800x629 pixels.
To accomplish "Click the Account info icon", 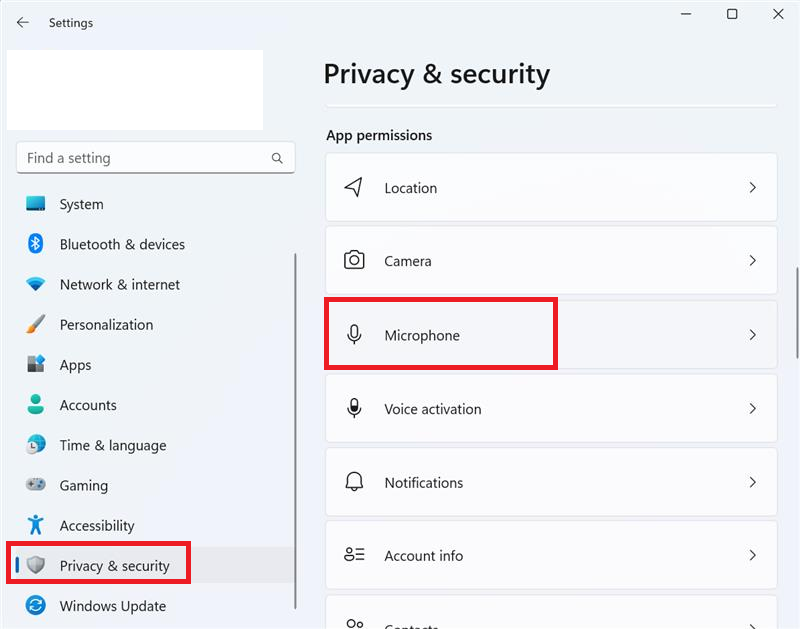I will 354,555.
